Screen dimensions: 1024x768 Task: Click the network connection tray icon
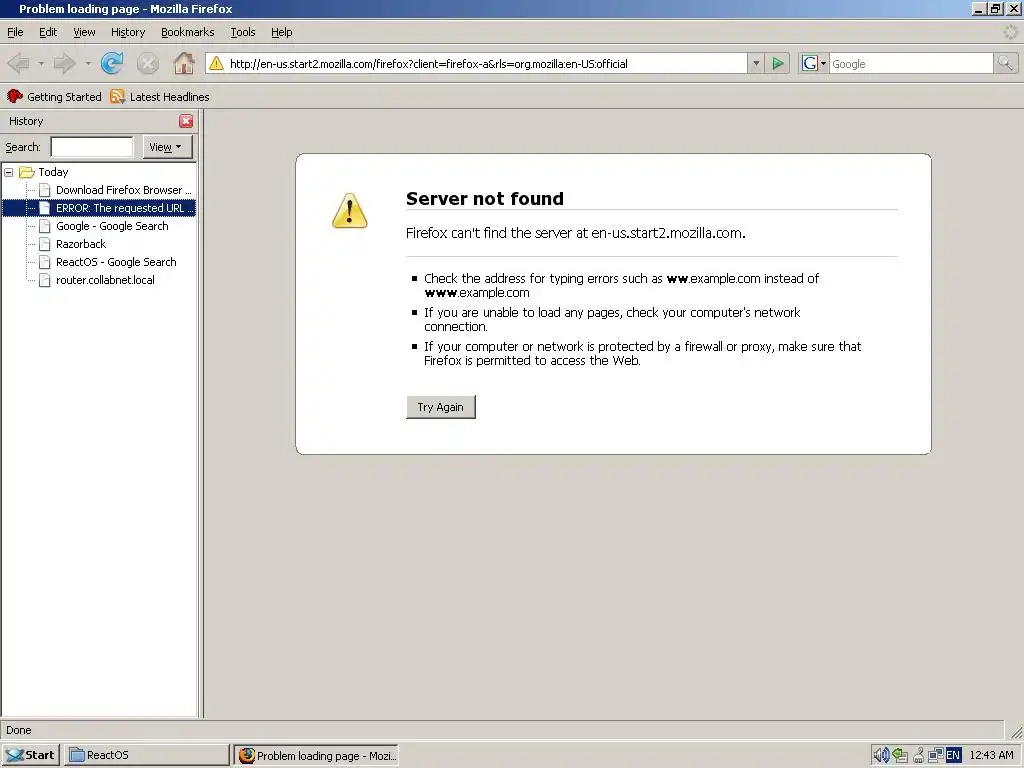point(936,755)
